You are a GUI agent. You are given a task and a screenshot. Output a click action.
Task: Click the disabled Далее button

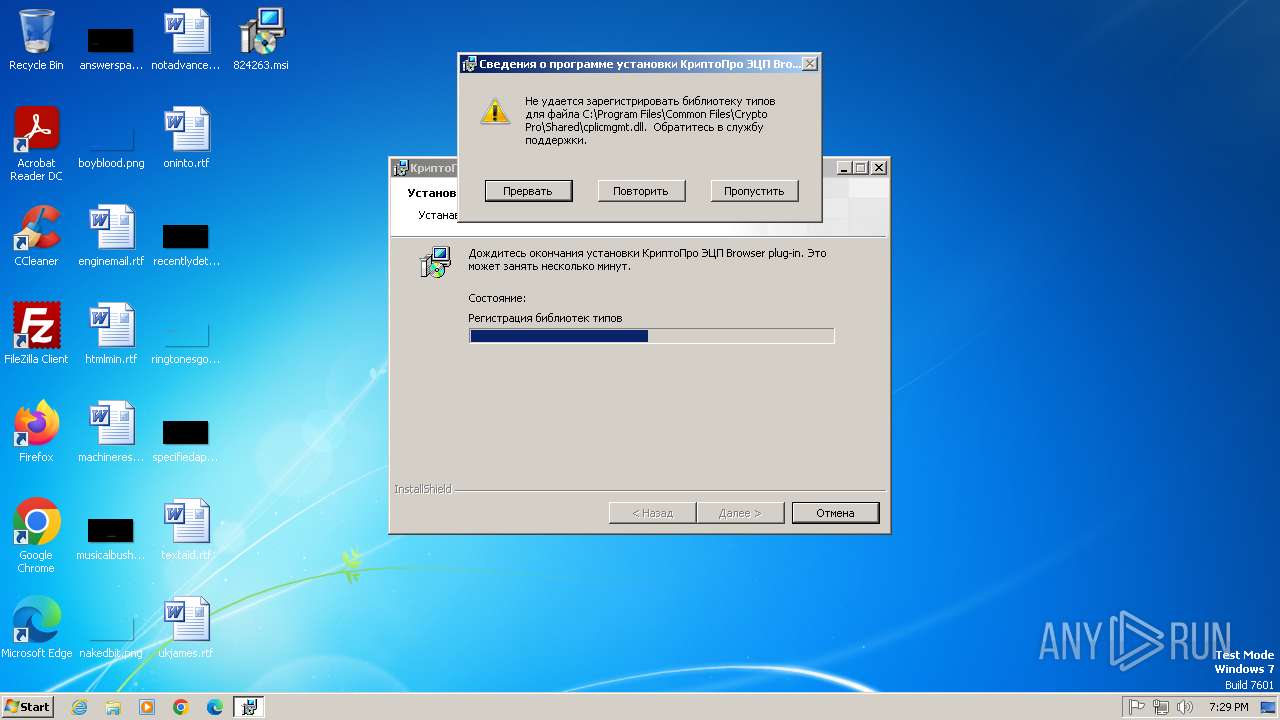point(740,513)
